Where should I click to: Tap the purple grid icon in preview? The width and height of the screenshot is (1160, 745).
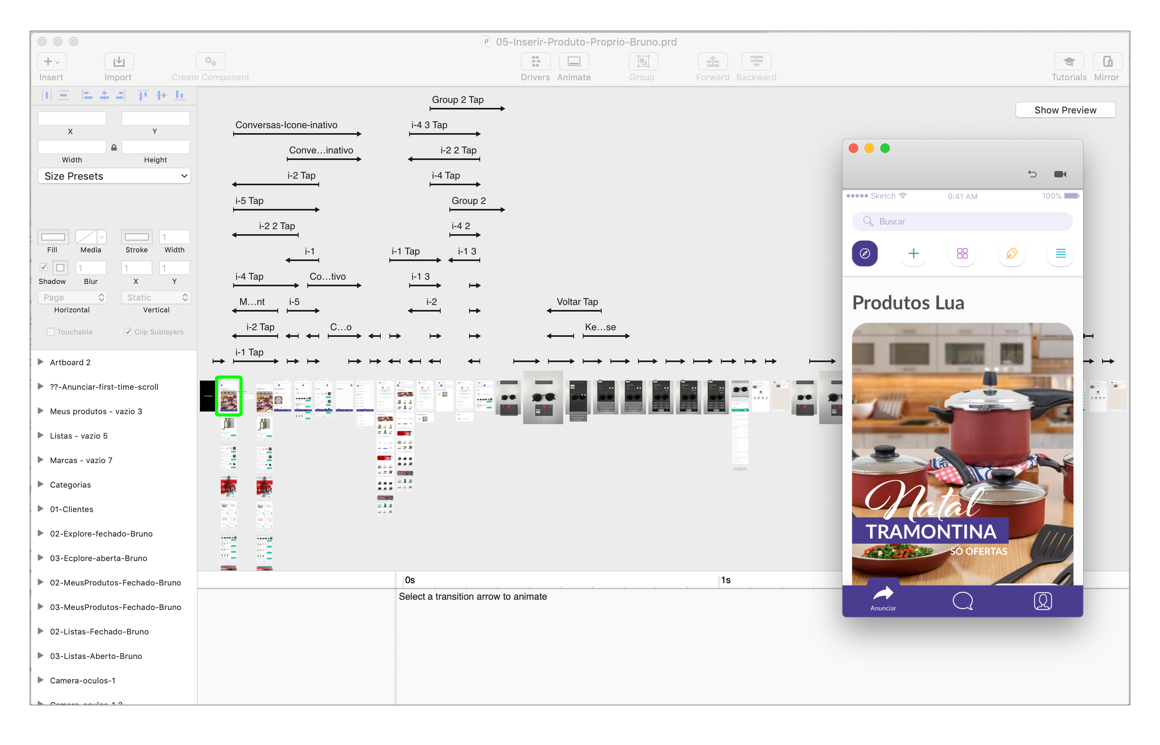coord(962,254)
